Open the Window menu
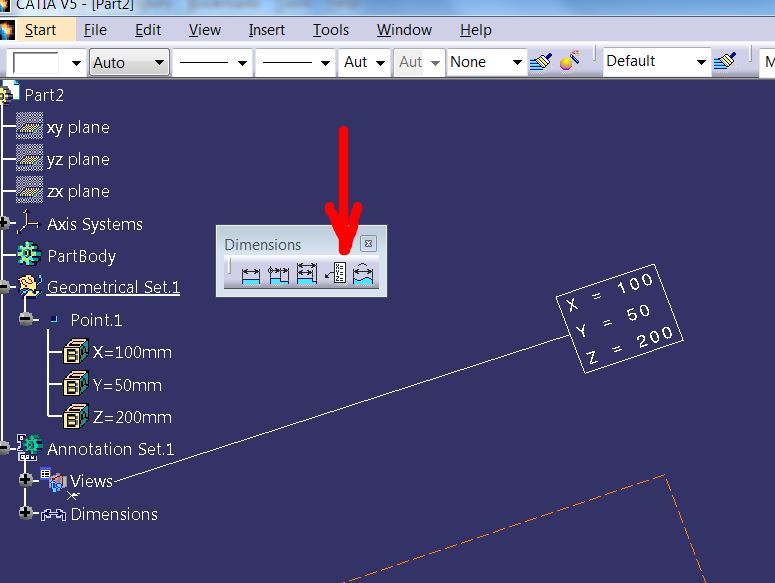This screenshot has width=775, height=583. (x=404, y=30)
